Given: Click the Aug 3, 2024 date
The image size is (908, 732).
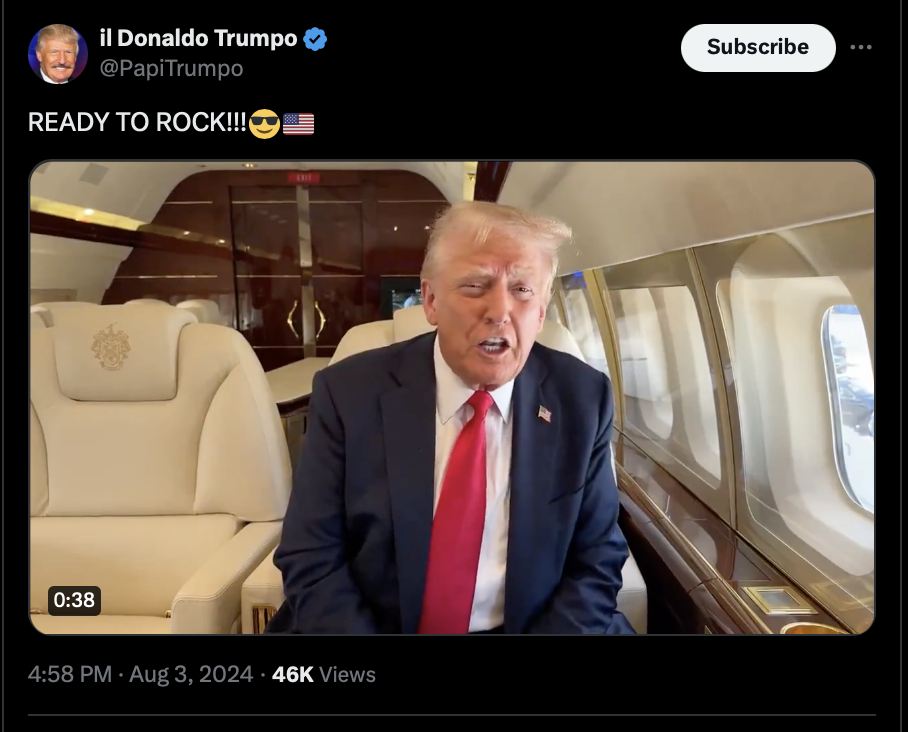Looking at the screenshot, I should pos(191,674).
